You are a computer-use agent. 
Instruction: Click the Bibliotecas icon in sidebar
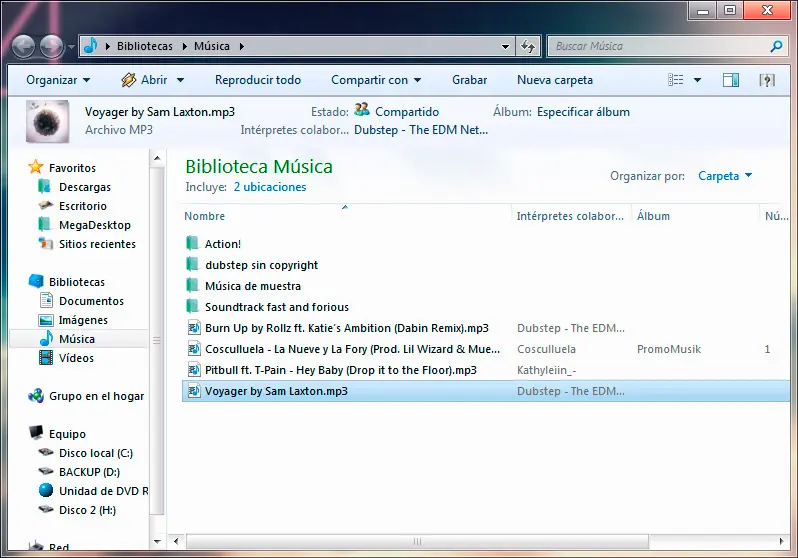pyautogui.click(x=36, y=281)
